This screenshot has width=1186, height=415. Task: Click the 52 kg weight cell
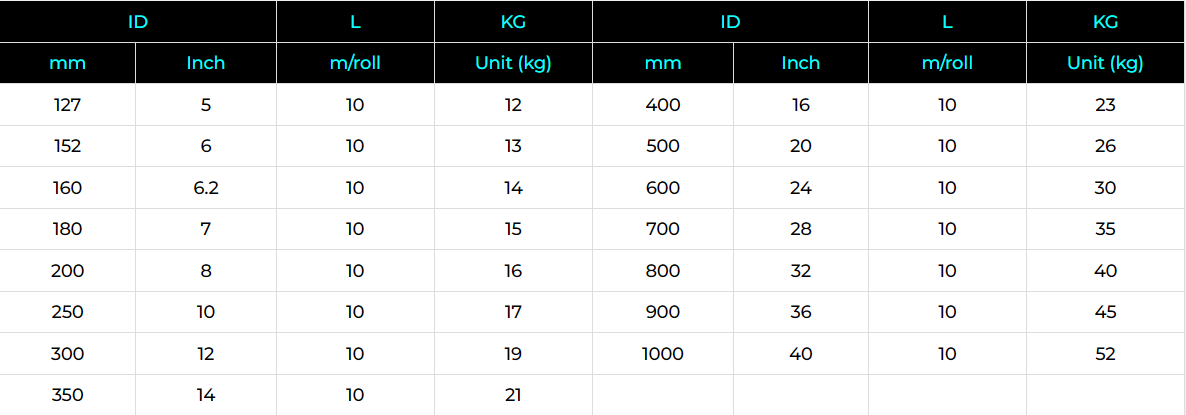coord(1105,354)
